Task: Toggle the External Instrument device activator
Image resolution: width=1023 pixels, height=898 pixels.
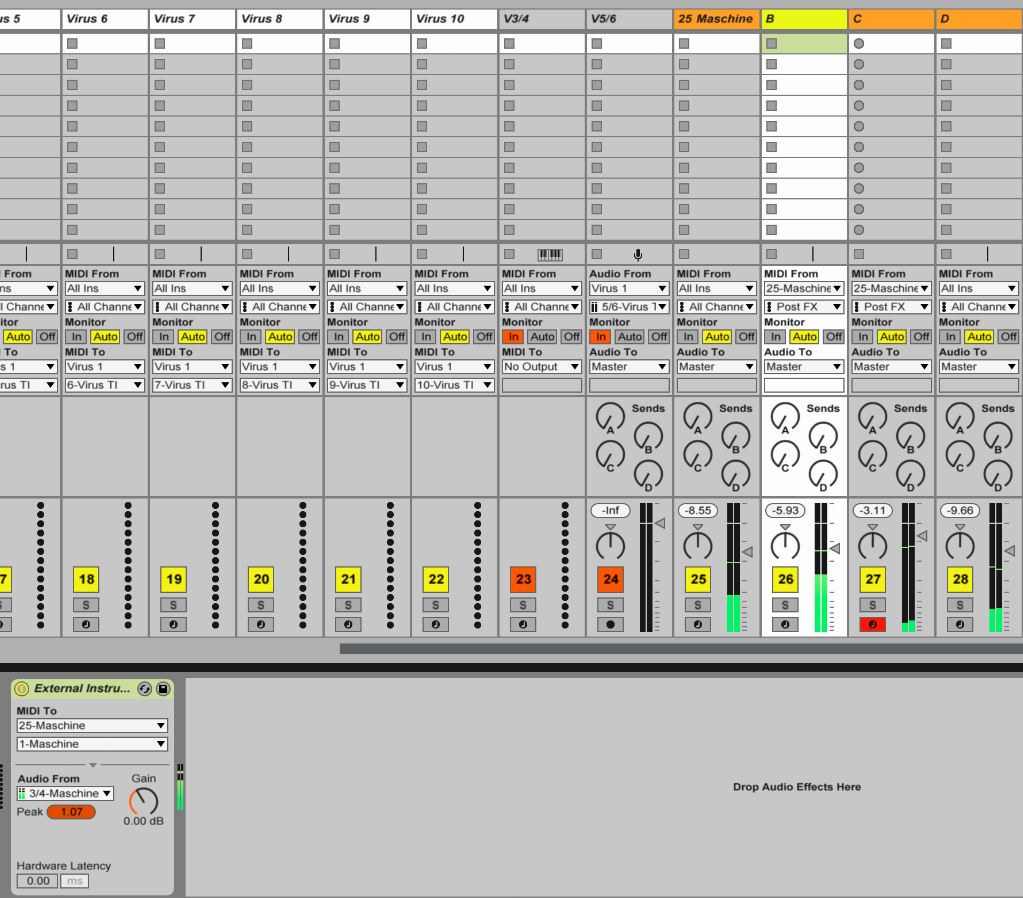Action: [22, 689]
